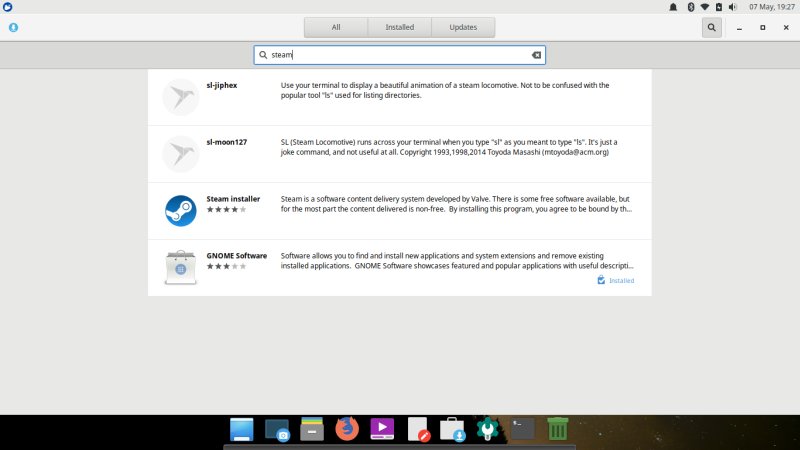Click the magnifier icon inside the search field
Screen dimensions: 800x450
pyautogui.click(x=263, y=55)
